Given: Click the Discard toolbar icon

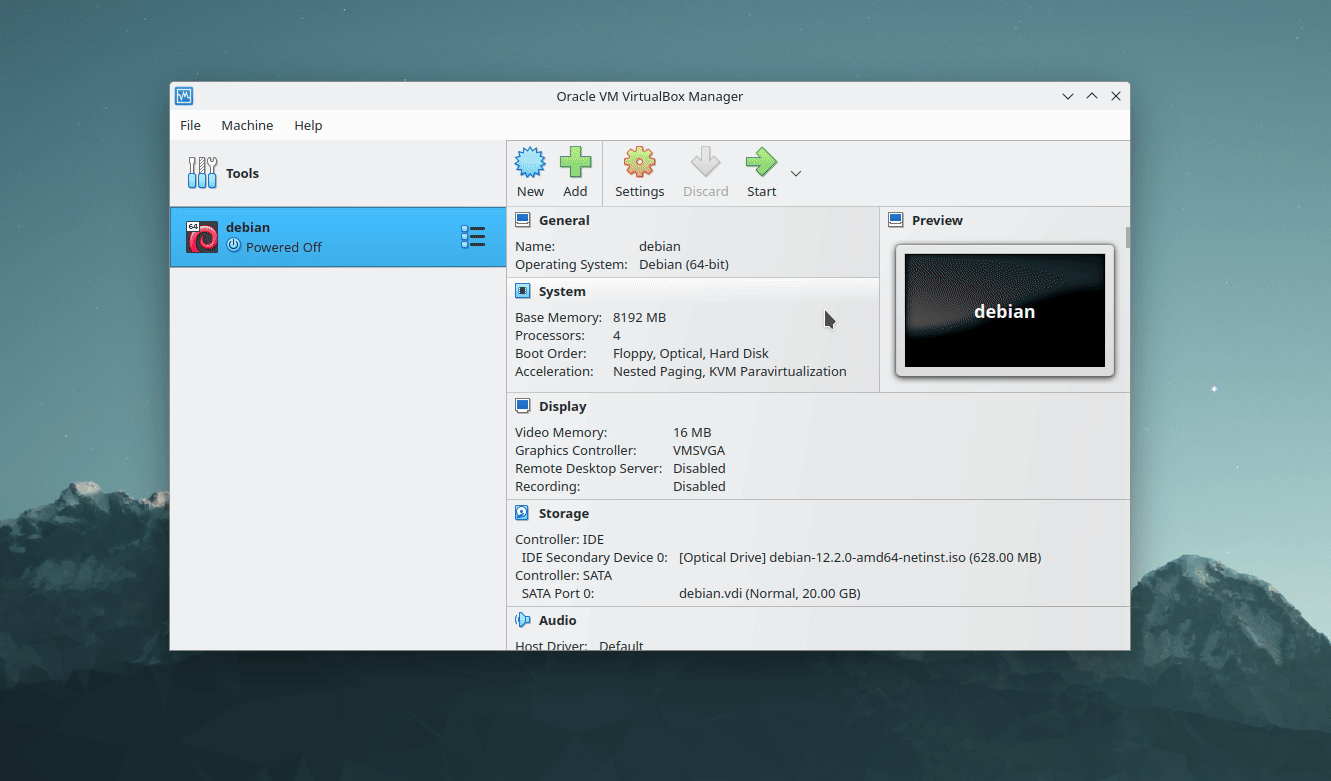Looking at the screenshot, I should 706,162.
